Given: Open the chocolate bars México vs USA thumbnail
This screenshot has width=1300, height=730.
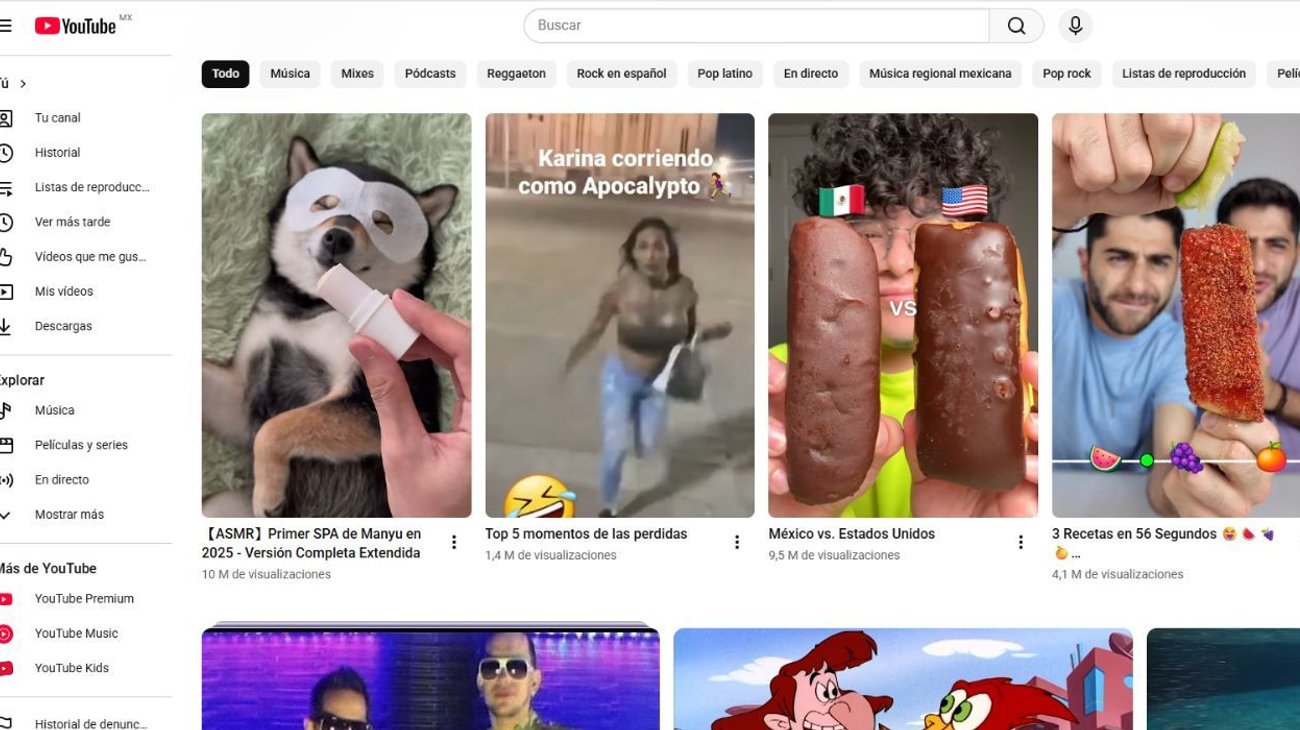Looking at the screenshot, I should click(x=903, y=315).
